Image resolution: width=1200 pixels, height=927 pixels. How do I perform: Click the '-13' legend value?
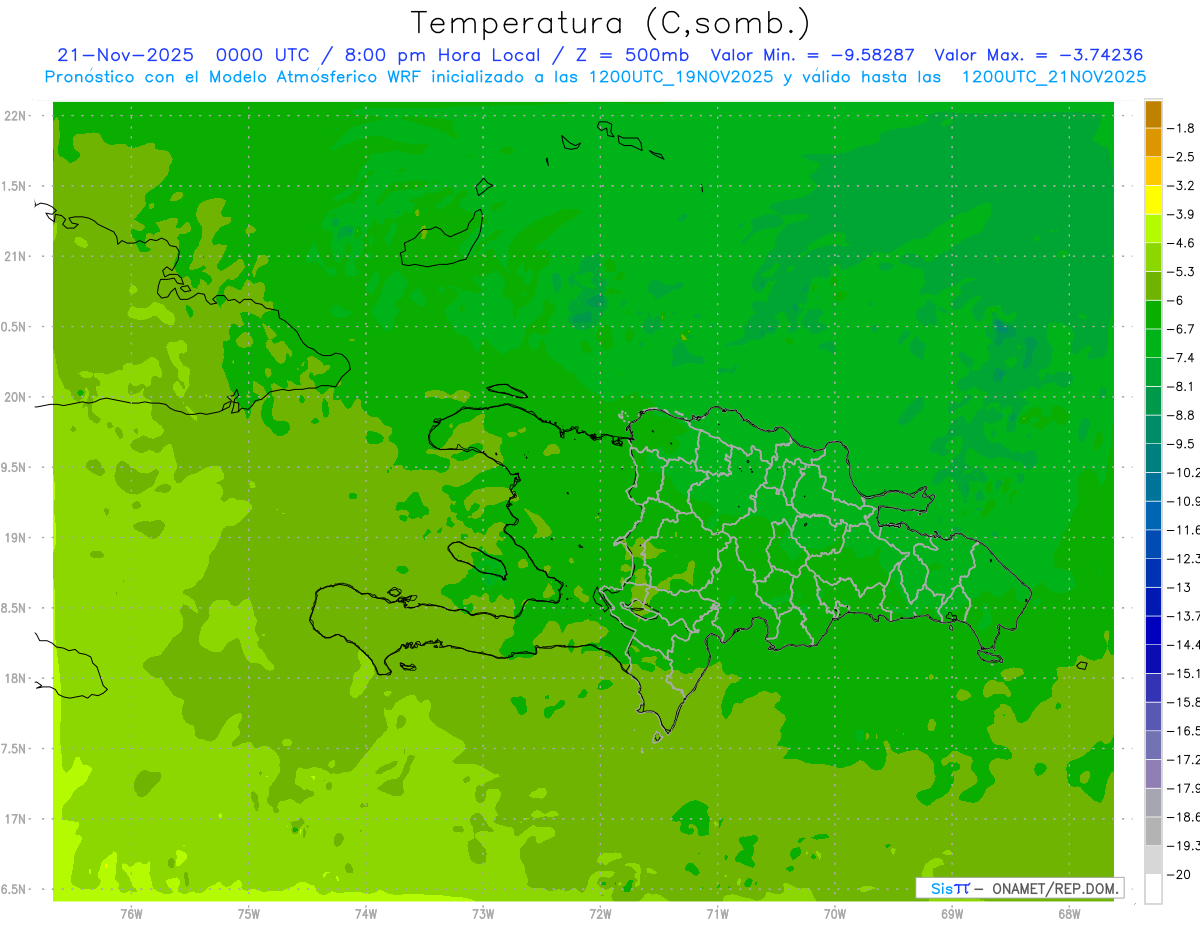tap(1179, 587)
